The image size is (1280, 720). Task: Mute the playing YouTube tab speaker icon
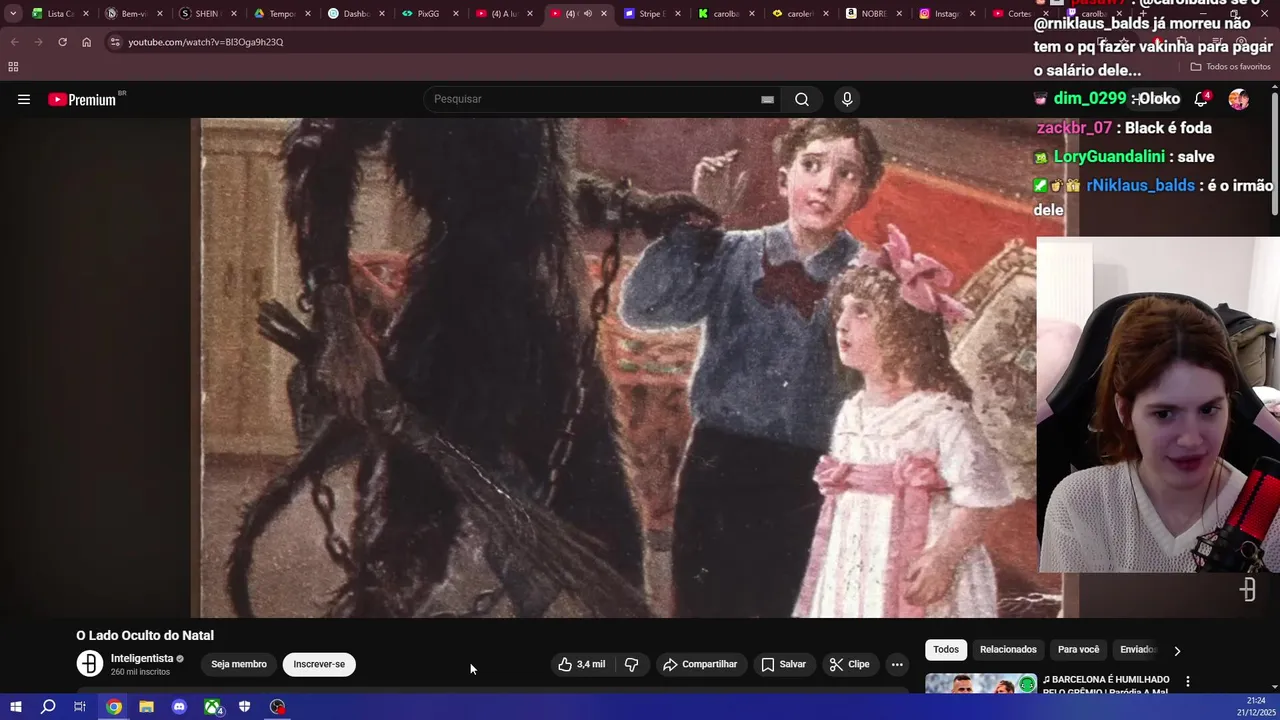(588, 14)
